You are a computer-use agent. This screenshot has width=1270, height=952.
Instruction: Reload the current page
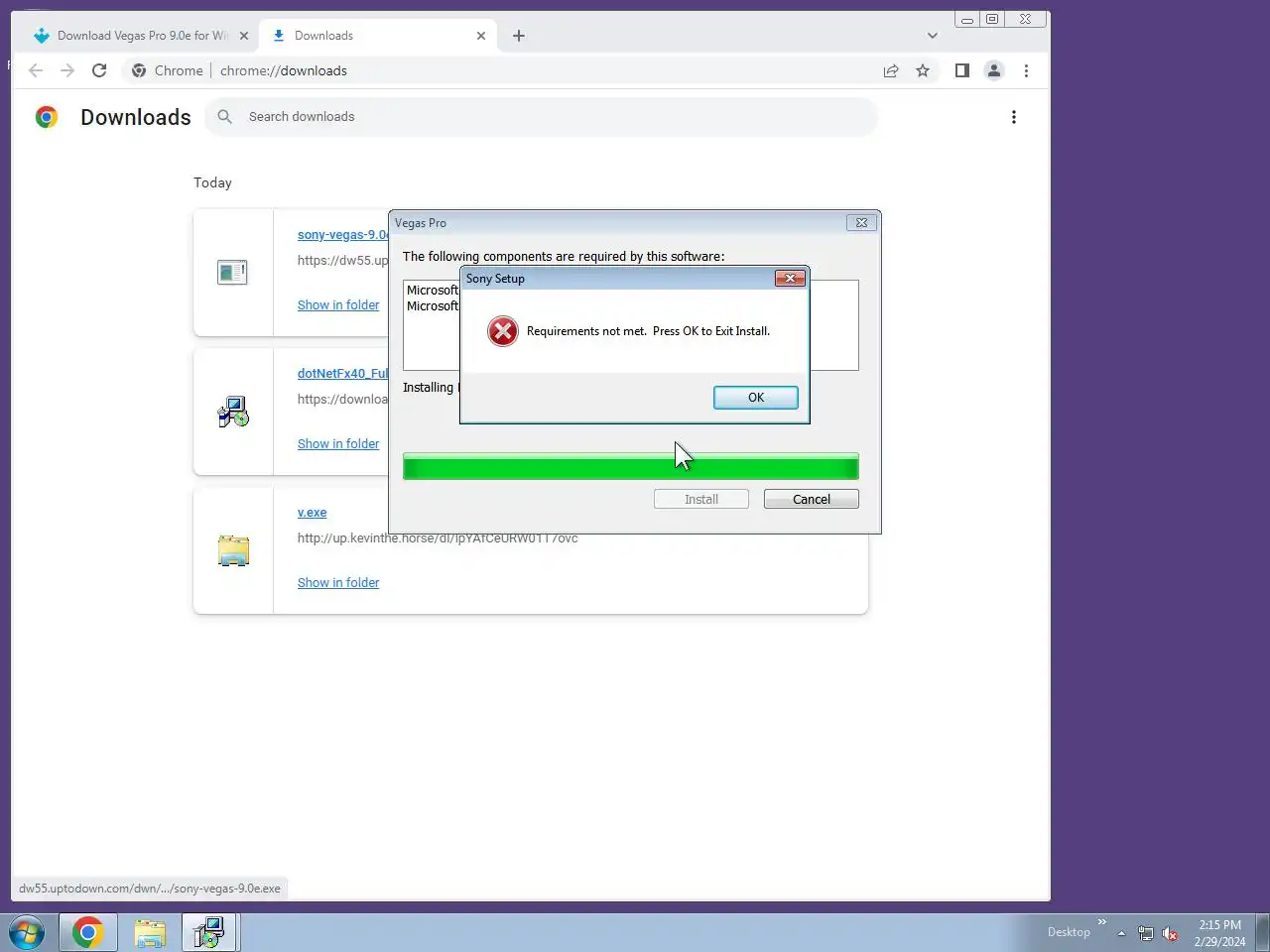click(x=99, y=70)
